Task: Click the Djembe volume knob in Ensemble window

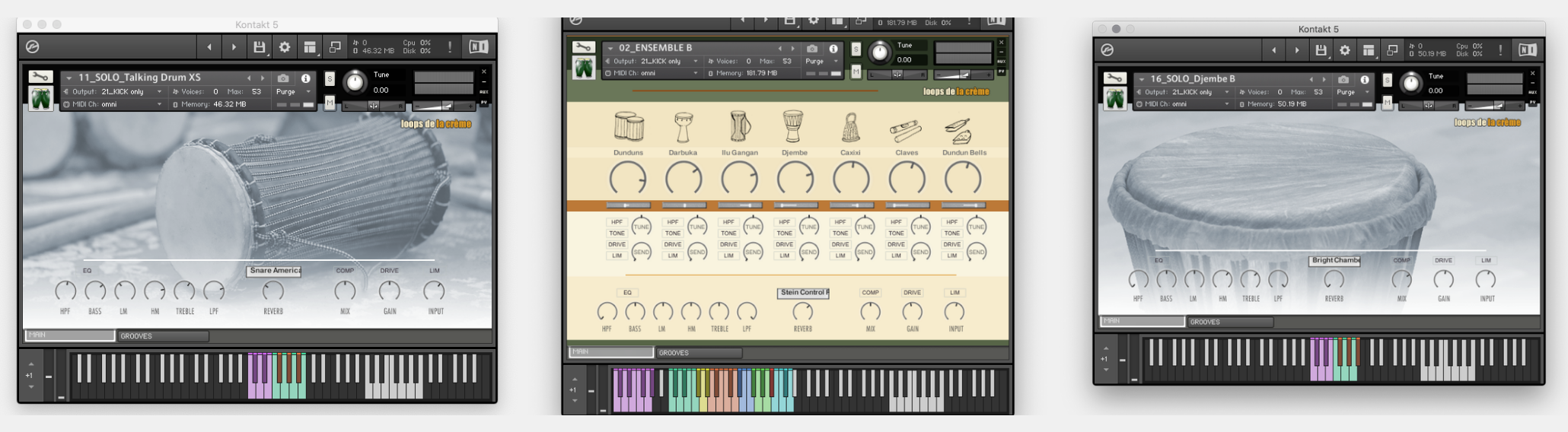Action: click(795, 179)
